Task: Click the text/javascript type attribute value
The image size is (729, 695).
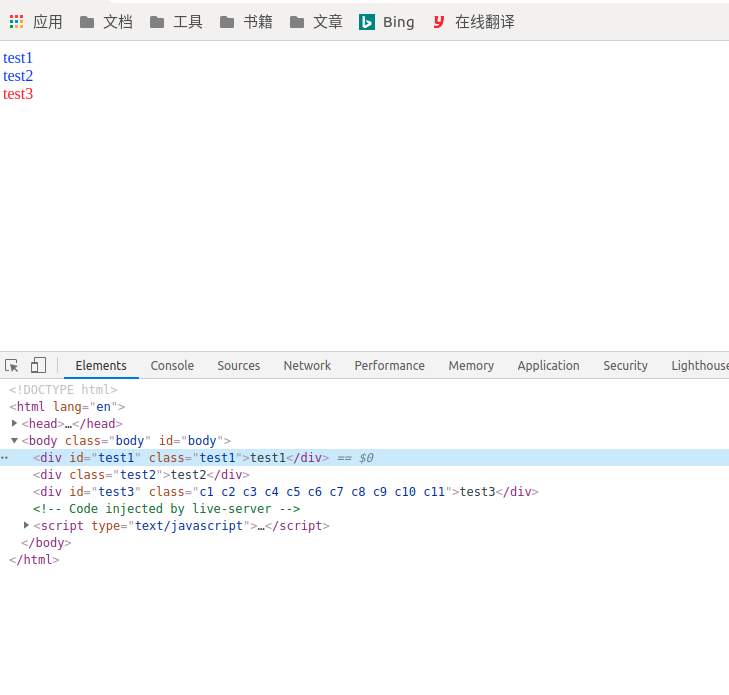Action: click(x=189, y=526)
